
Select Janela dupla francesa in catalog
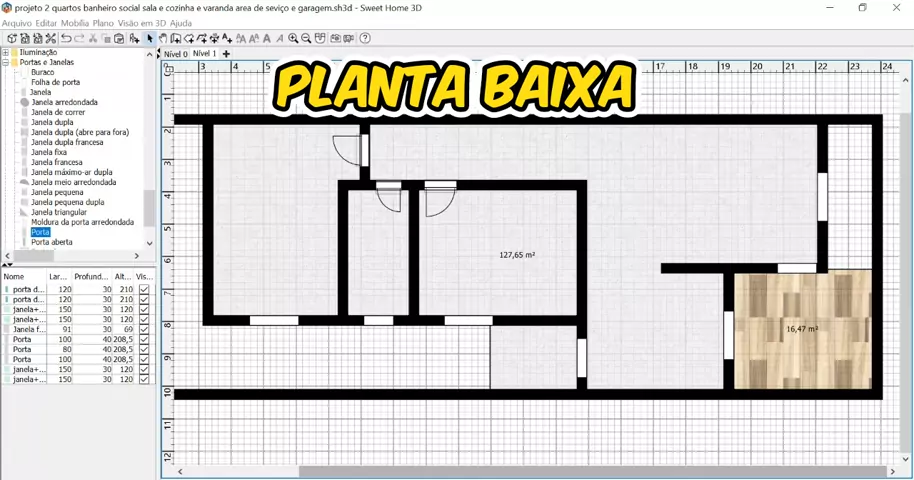coord(67,142)
